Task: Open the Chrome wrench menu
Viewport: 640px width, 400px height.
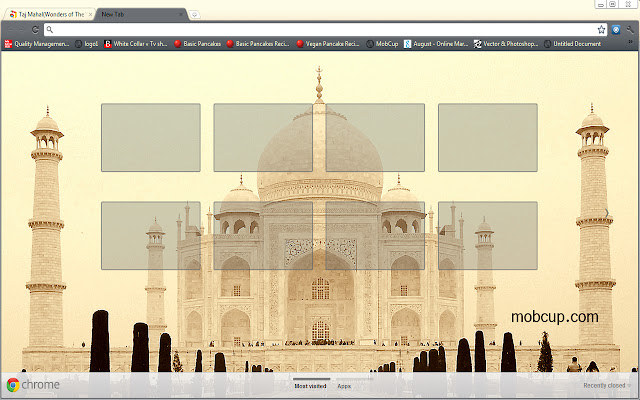Action: click(630, 29)
